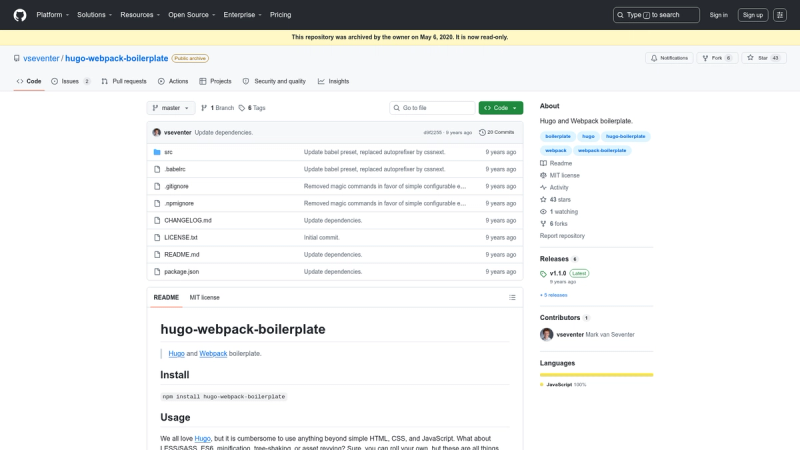Open the CHANGELOG.md file
The width and height of the screenshot is (800, 450).
pos(188,220)
